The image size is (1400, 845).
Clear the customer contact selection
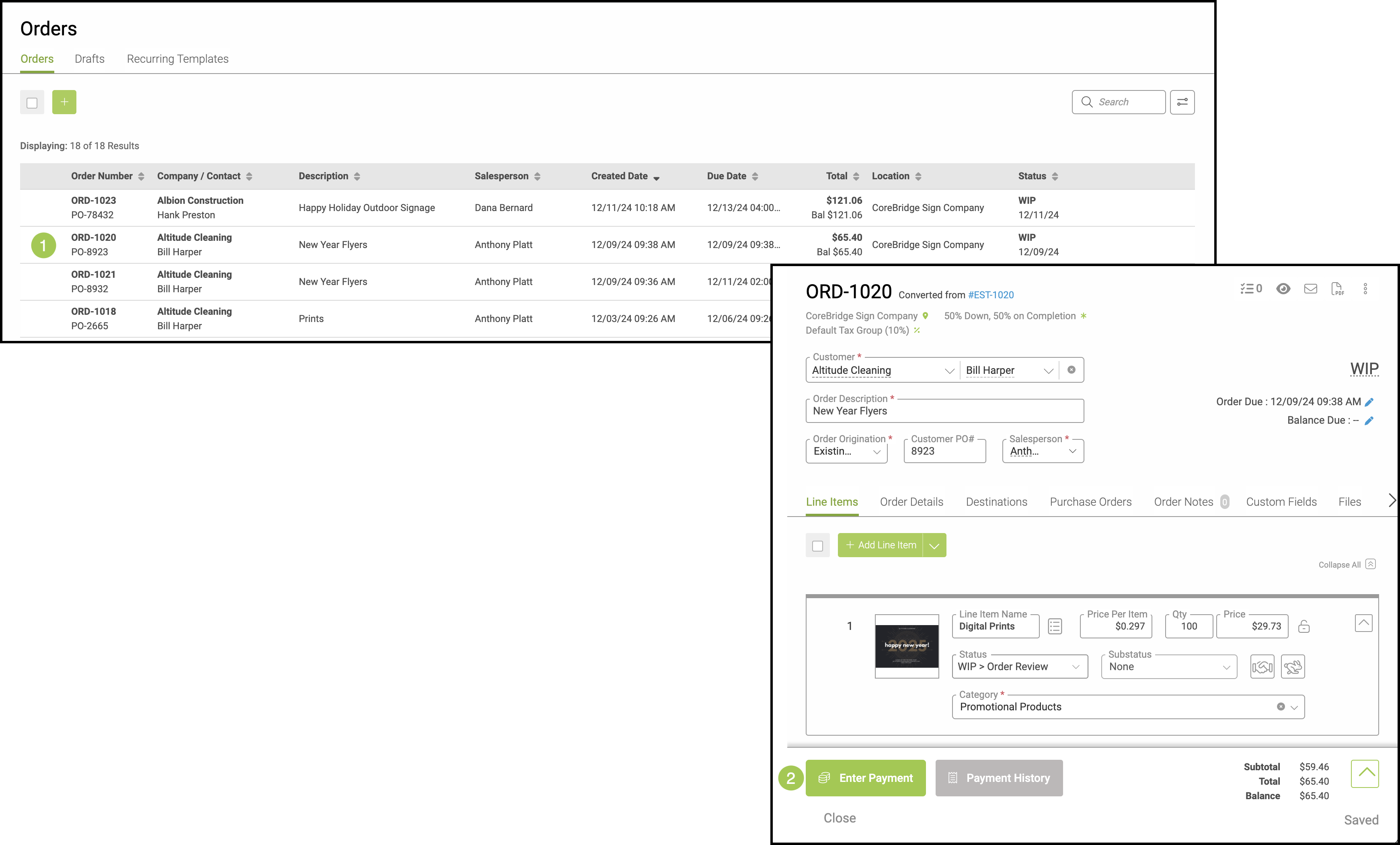1071,370
